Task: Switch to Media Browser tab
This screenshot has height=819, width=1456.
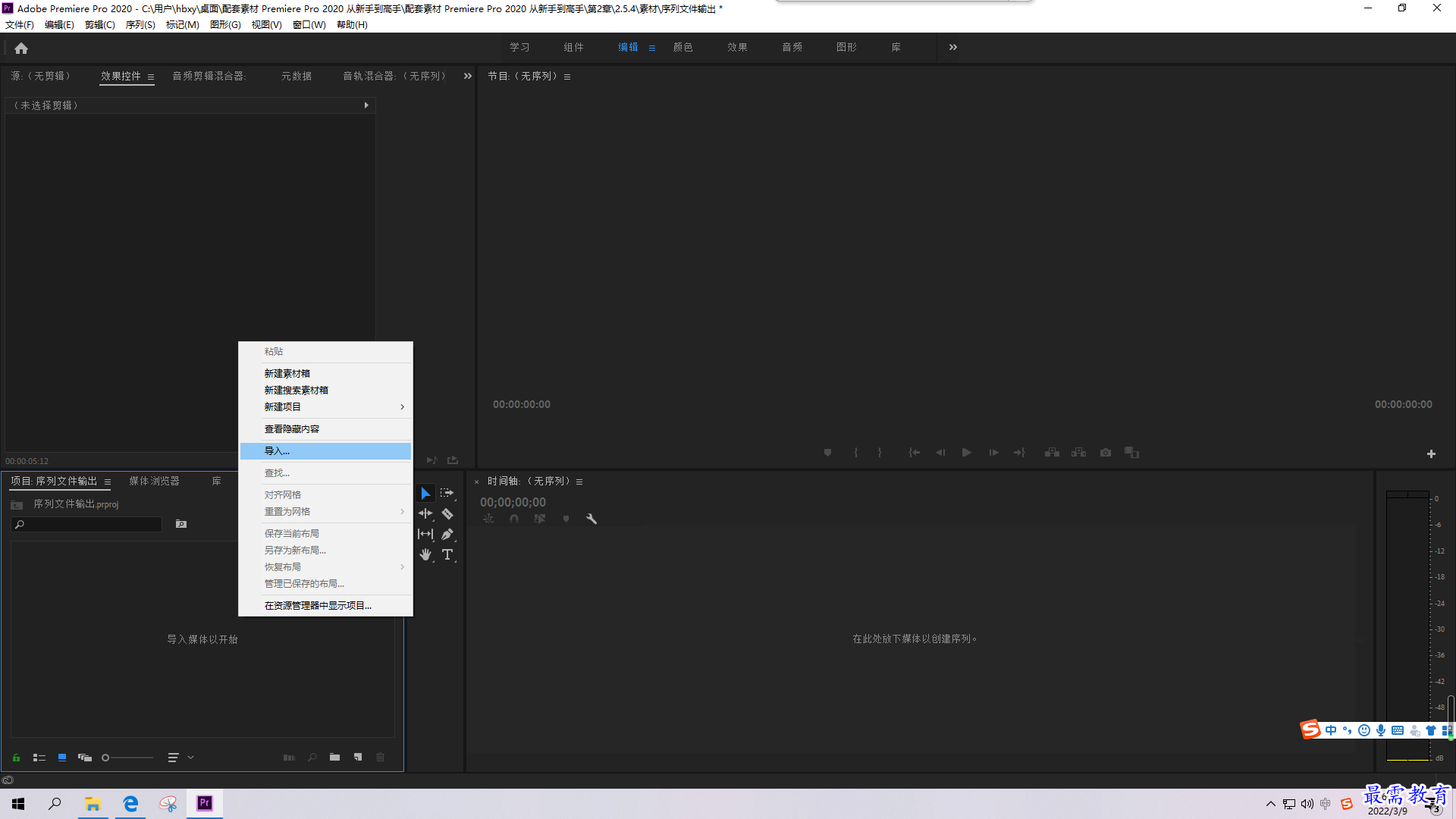Action: (x=155, y=482)
